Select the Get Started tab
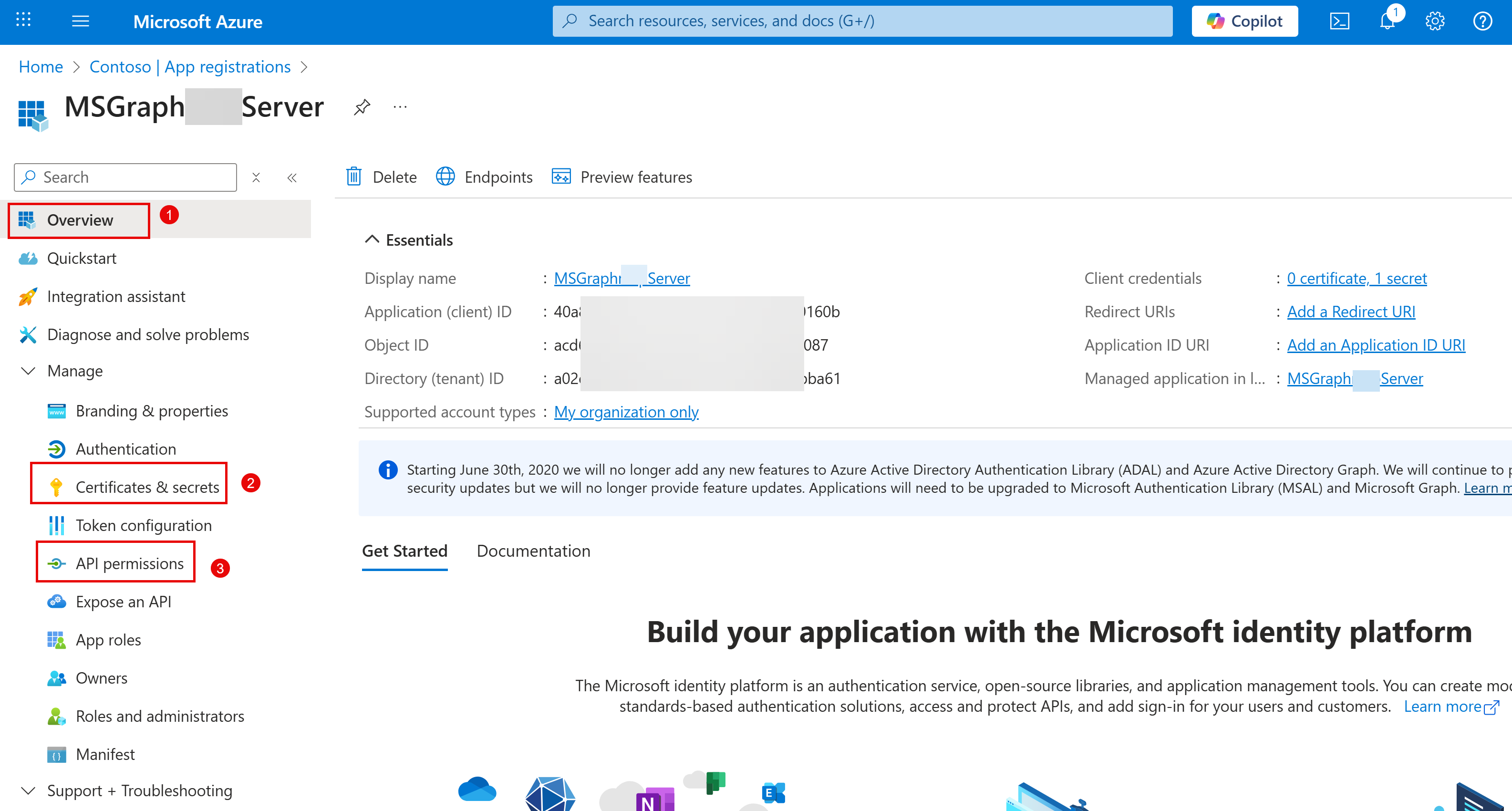This screenshot has width=1512, height=811. click(x=404, y=551)
